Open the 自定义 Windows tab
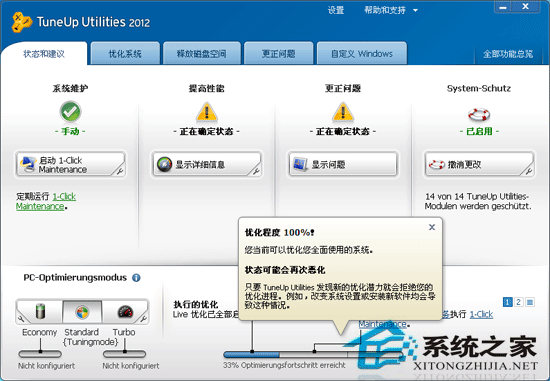550x381 pixels. tap(362, 54)
